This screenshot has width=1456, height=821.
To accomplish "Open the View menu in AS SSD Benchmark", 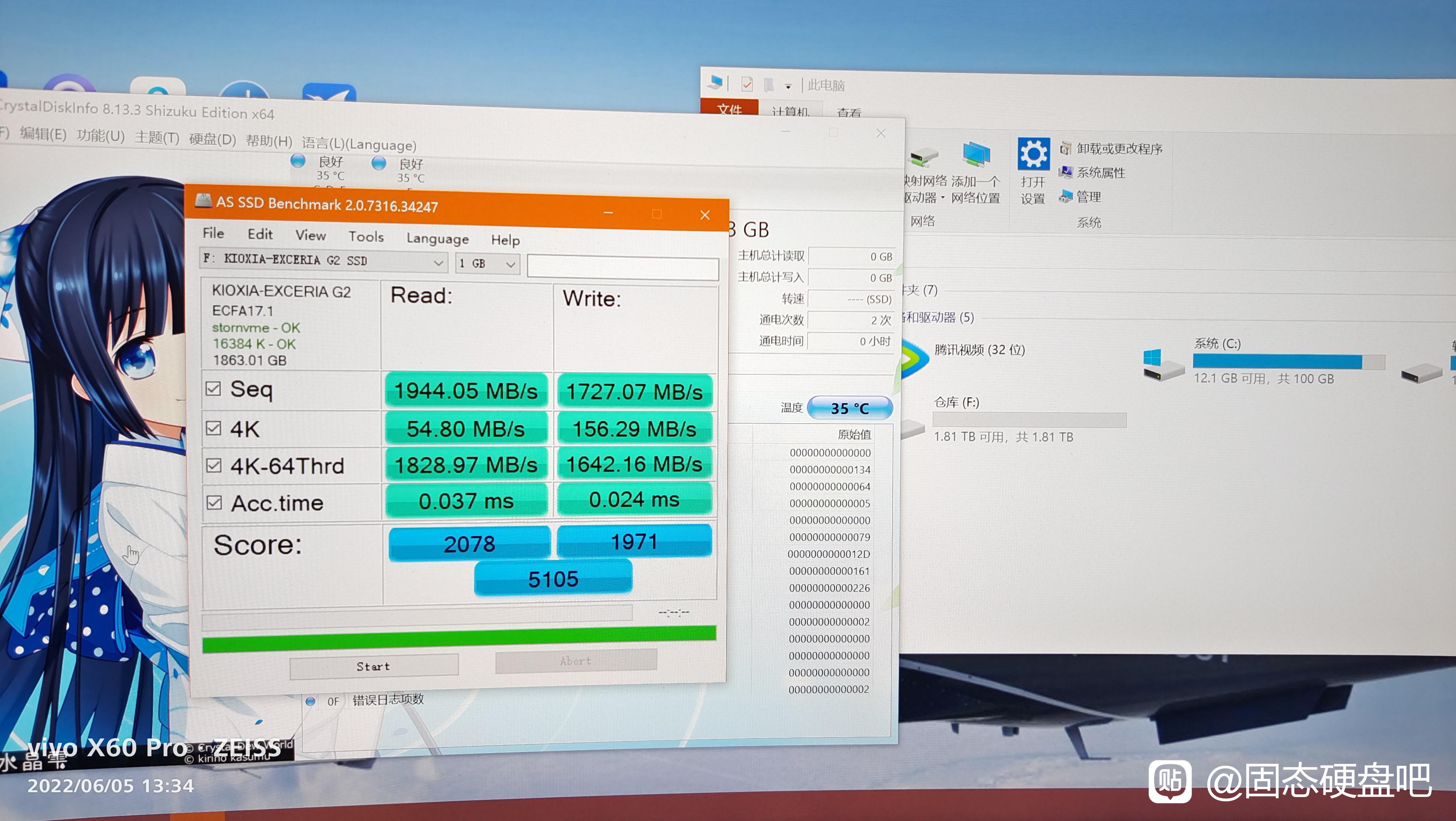I will pyautogui.click(x=310, y=235).
